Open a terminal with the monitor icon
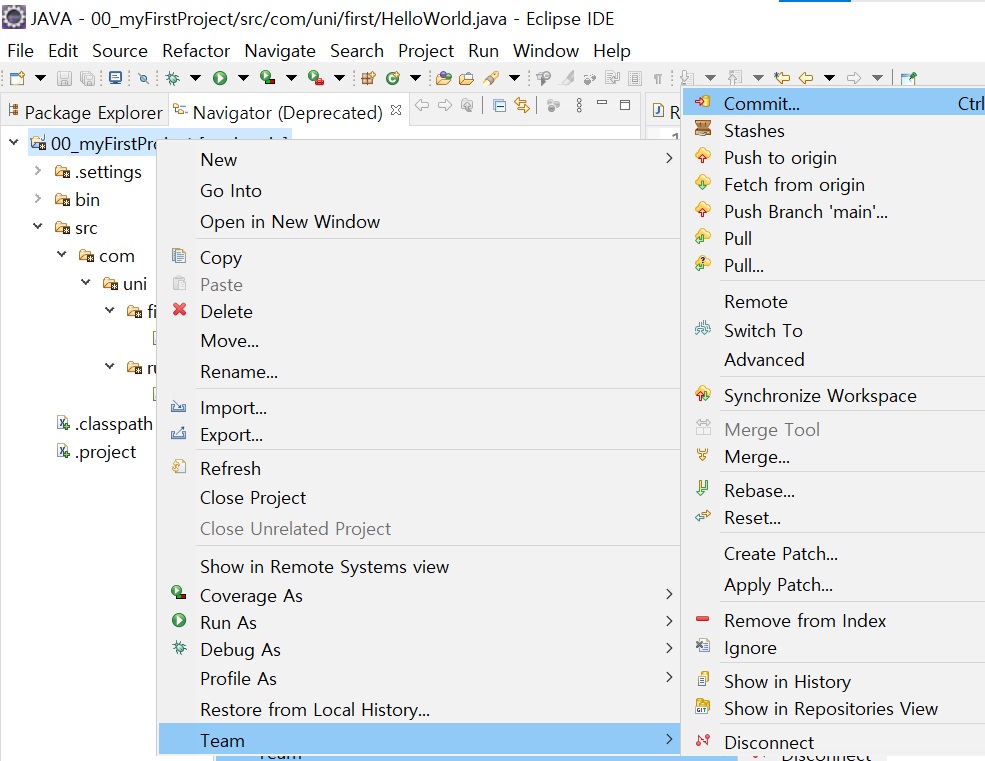985x761 pixels. (116, 78)
